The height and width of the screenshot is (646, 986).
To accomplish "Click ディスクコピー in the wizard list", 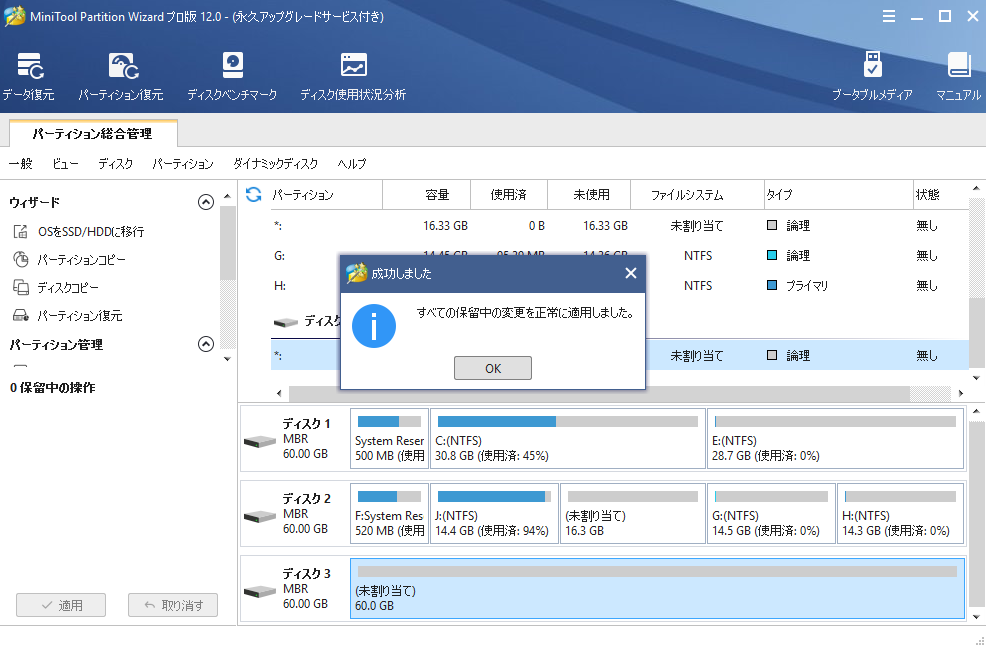I will [x=68, y=288].
